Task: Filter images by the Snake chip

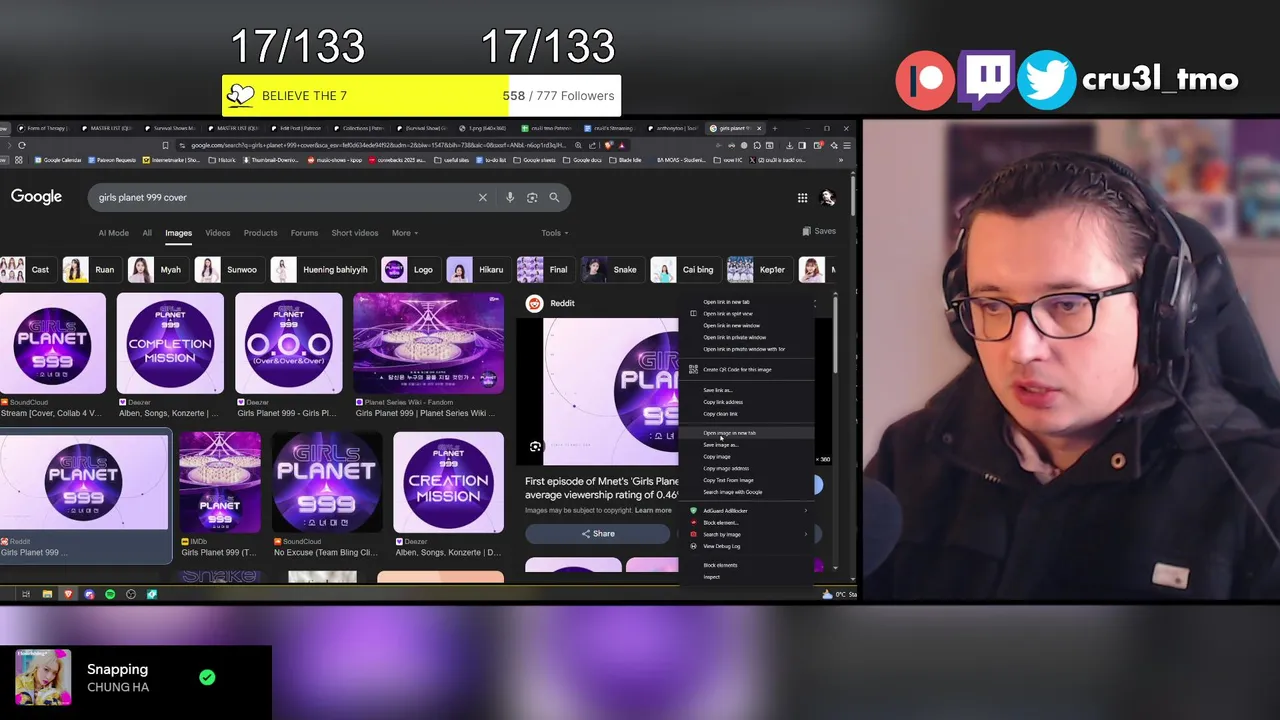Action: 612,269
